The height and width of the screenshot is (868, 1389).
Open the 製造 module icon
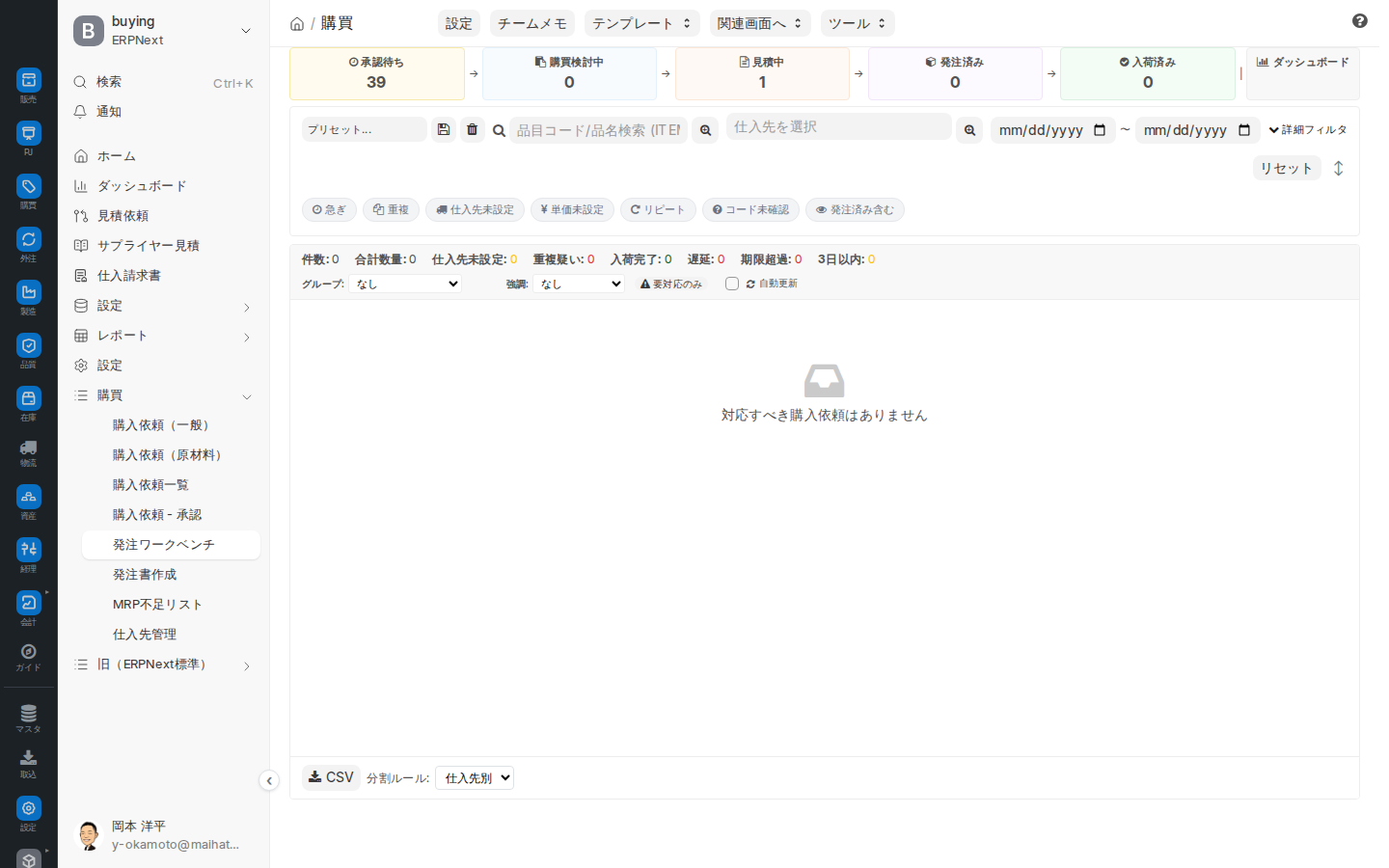[x=29, y=292]
